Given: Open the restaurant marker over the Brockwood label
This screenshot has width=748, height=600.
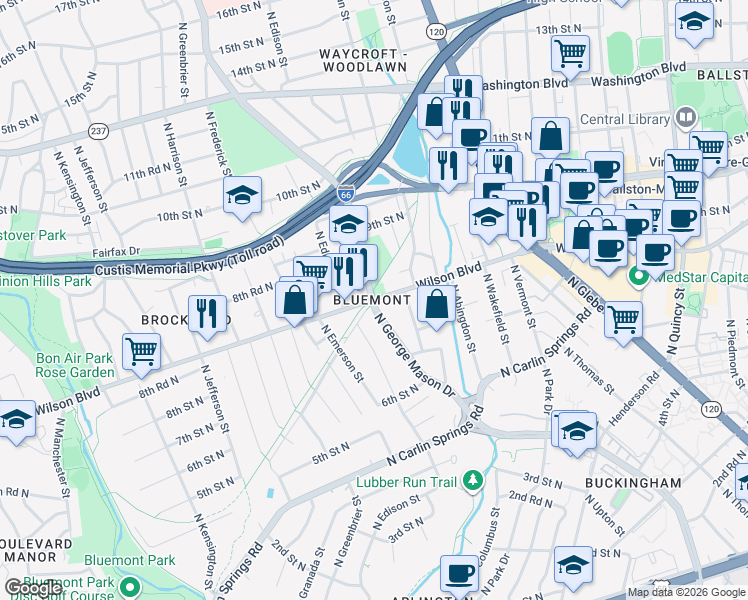Looking at the screenshot, I should (207, 314).
